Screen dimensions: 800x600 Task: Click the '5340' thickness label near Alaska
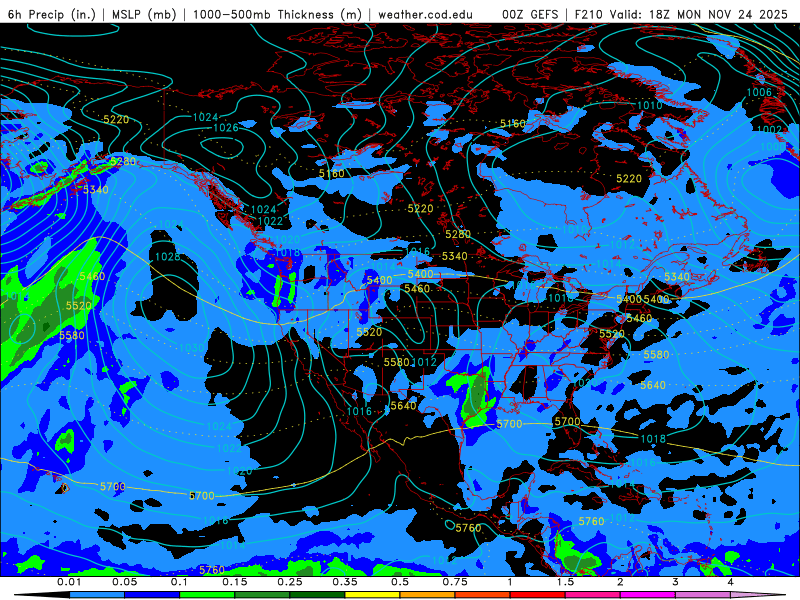(x=96, y=190)
